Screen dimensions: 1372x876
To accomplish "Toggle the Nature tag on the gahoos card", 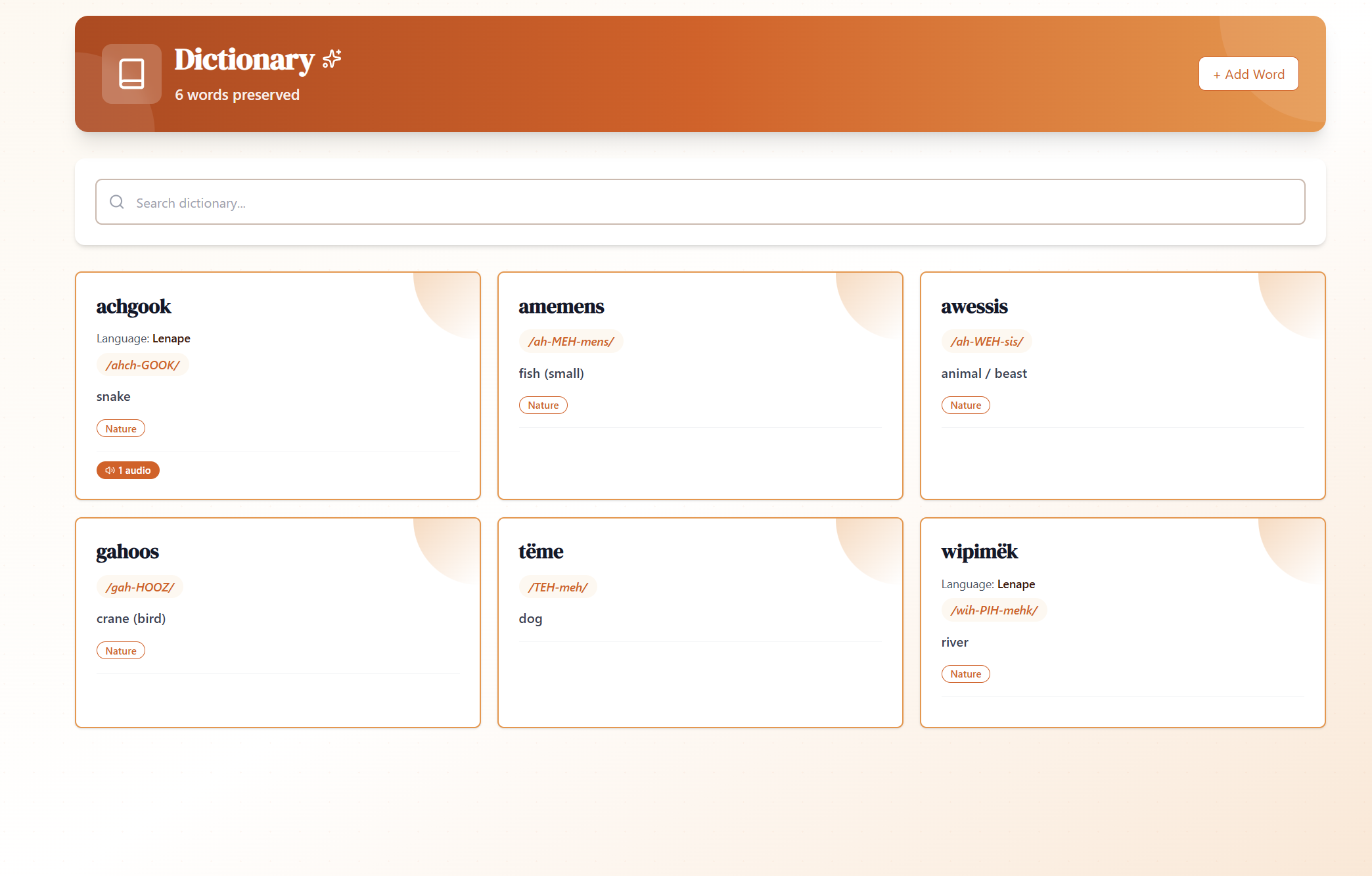I will pos(121,650).
